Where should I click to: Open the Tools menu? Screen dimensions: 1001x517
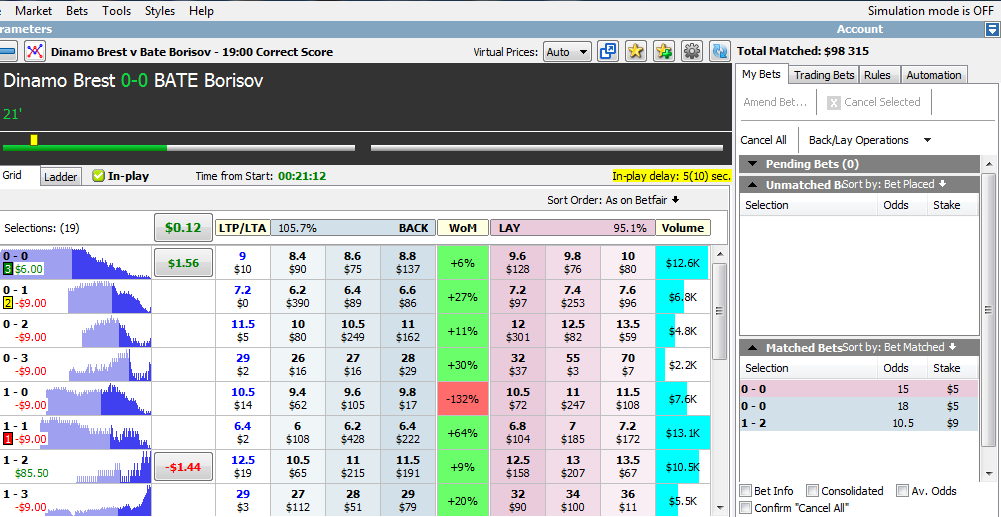pyautogui.click(x=116, y=11)
